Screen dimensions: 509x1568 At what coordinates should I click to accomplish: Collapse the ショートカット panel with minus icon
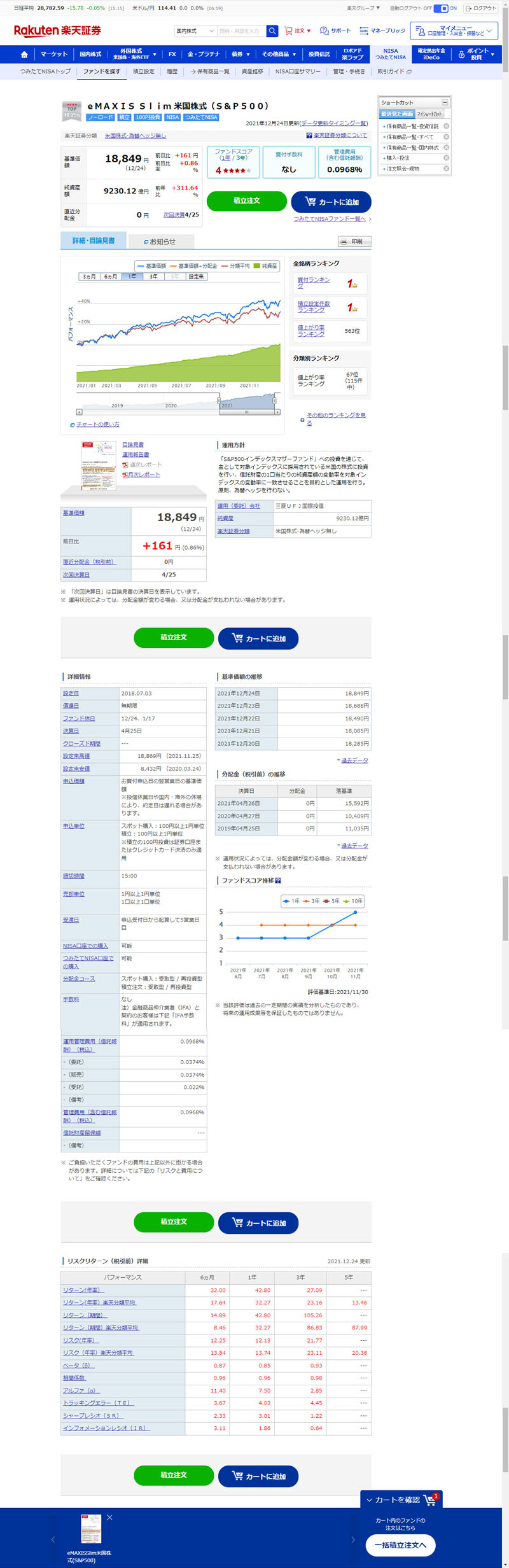(x=445, y=102)
